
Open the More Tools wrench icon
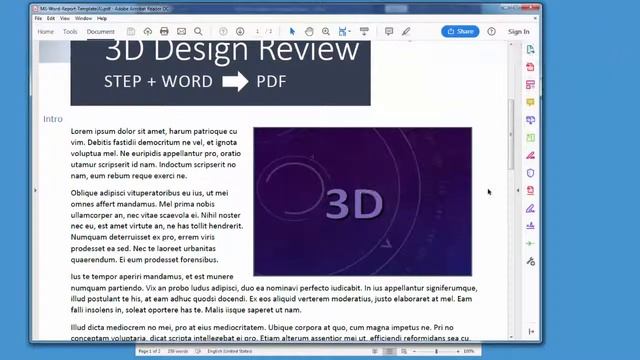pos(530,261)
